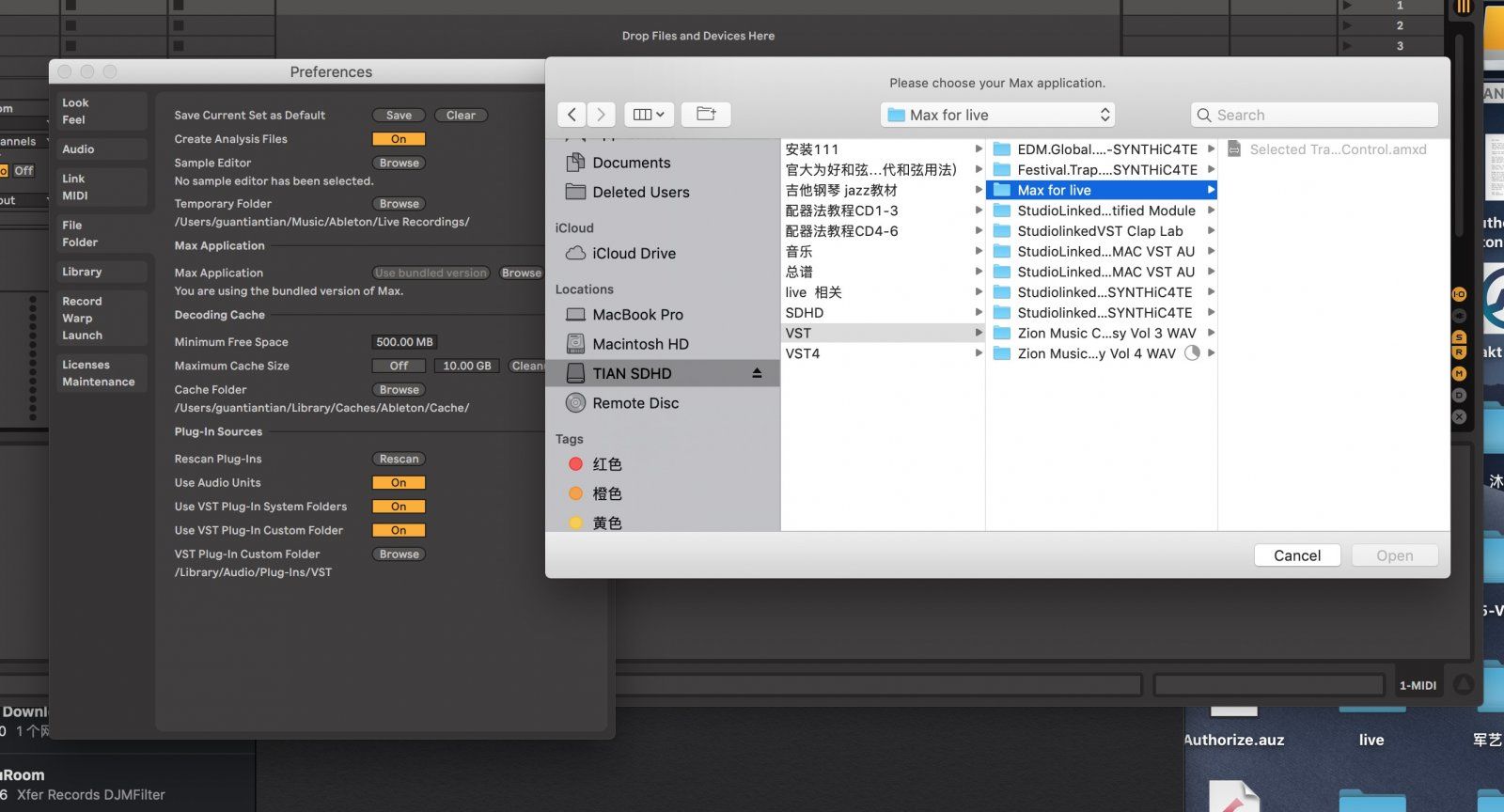This screenshot has height=812, width=1504.
Task: Go back in the file dialog
Action: point(572,115)
